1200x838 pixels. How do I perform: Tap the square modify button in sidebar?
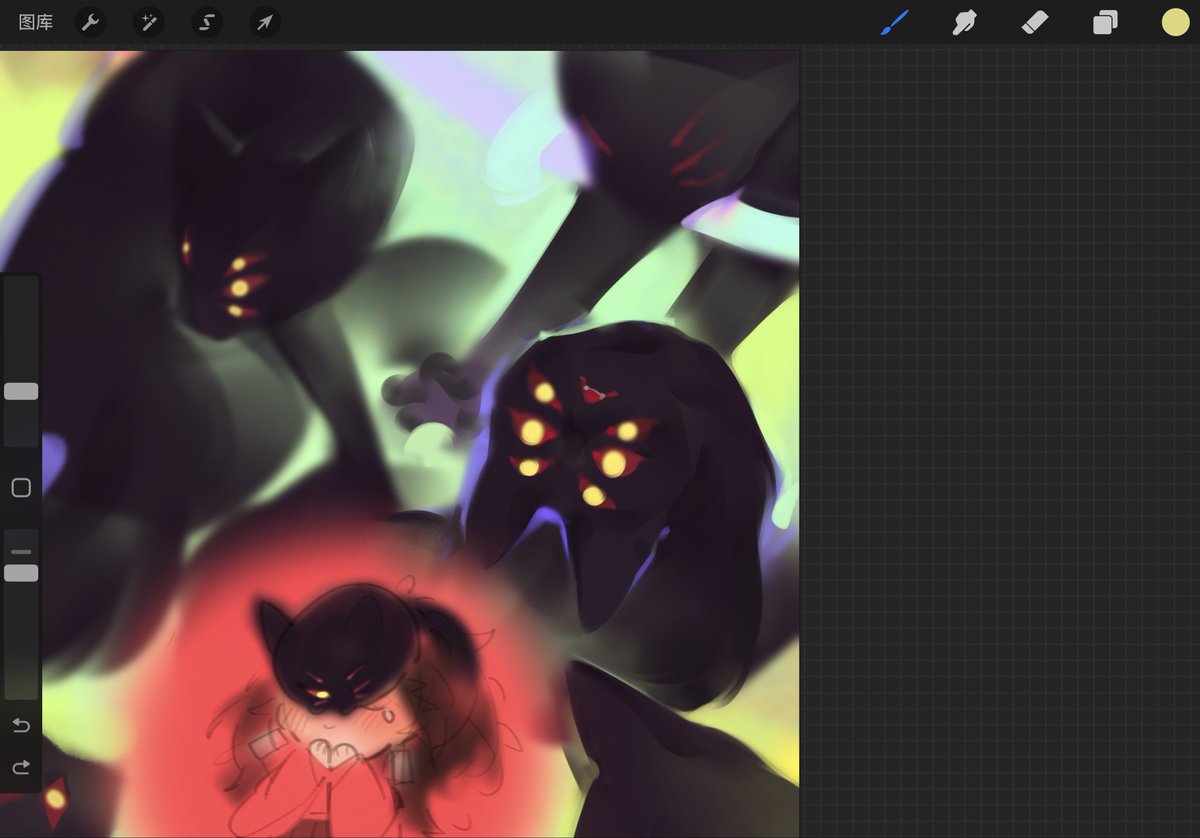click(x=21, y=488)
